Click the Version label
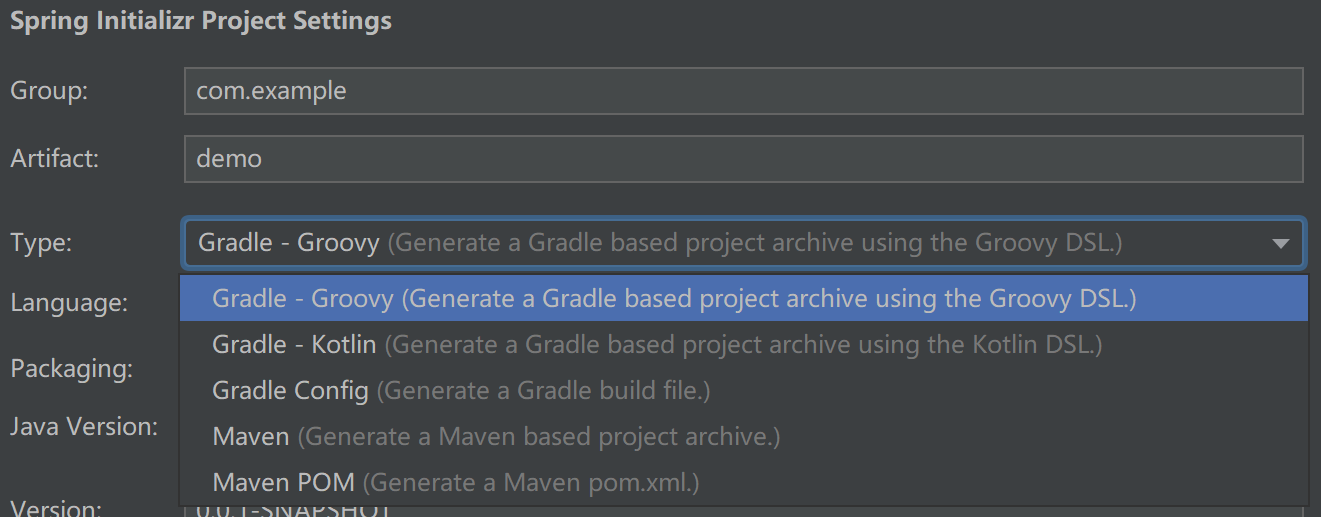This screenshot has height=517, width=1321. (x=55, y=509)
